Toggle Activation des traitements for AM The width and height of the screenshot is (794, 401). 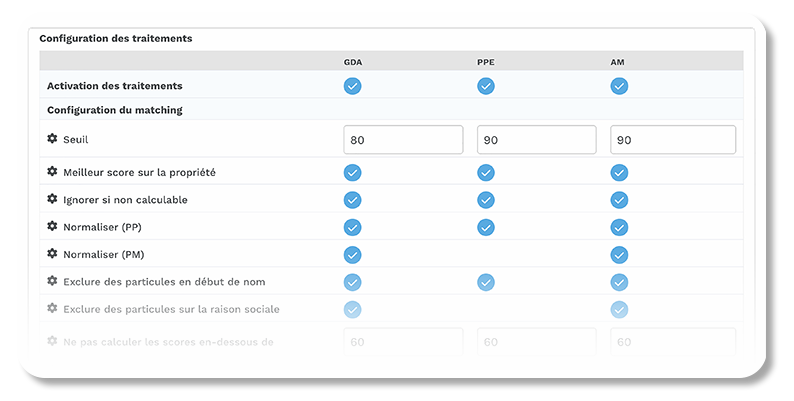coord(619,86)
